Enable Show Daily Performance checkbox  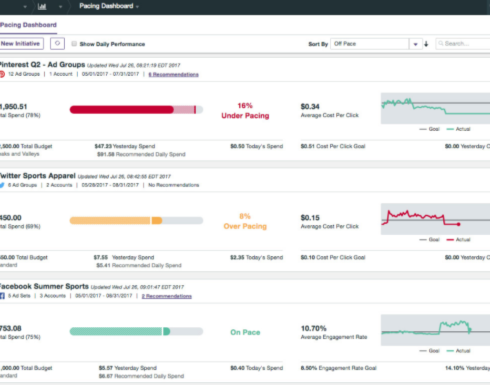[x=74, y=44]
